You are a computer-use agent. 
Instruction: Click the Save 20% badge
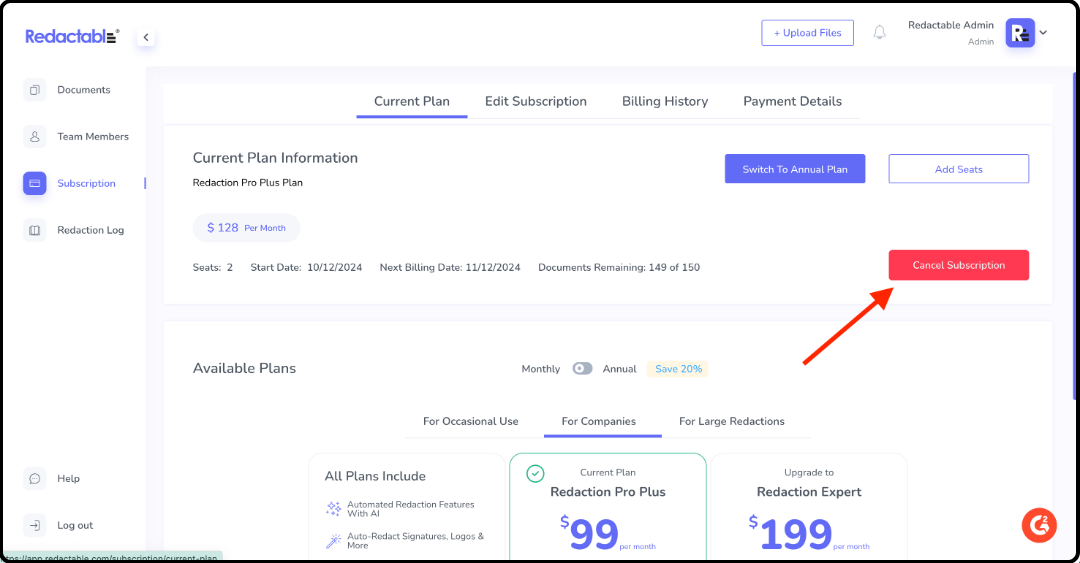pyautogui.click(x=678, y=369)
